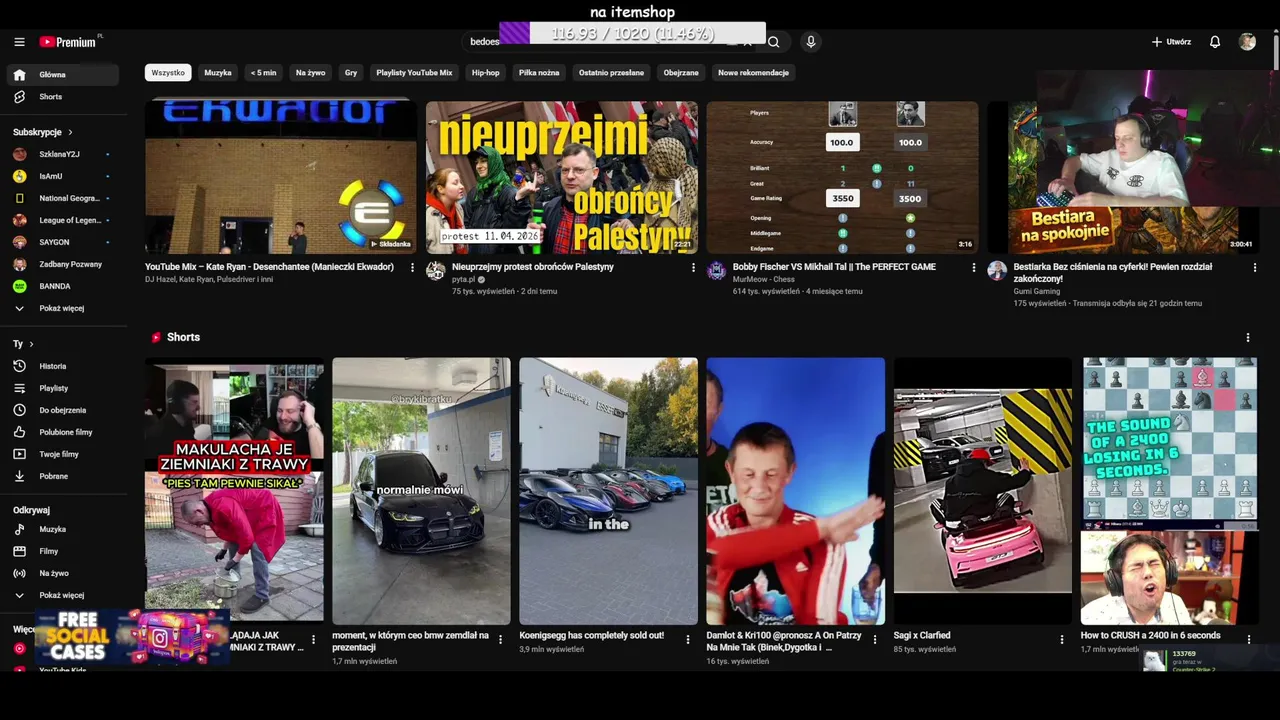Open options for Bestiarka stream video

[x=1255, y=267]
